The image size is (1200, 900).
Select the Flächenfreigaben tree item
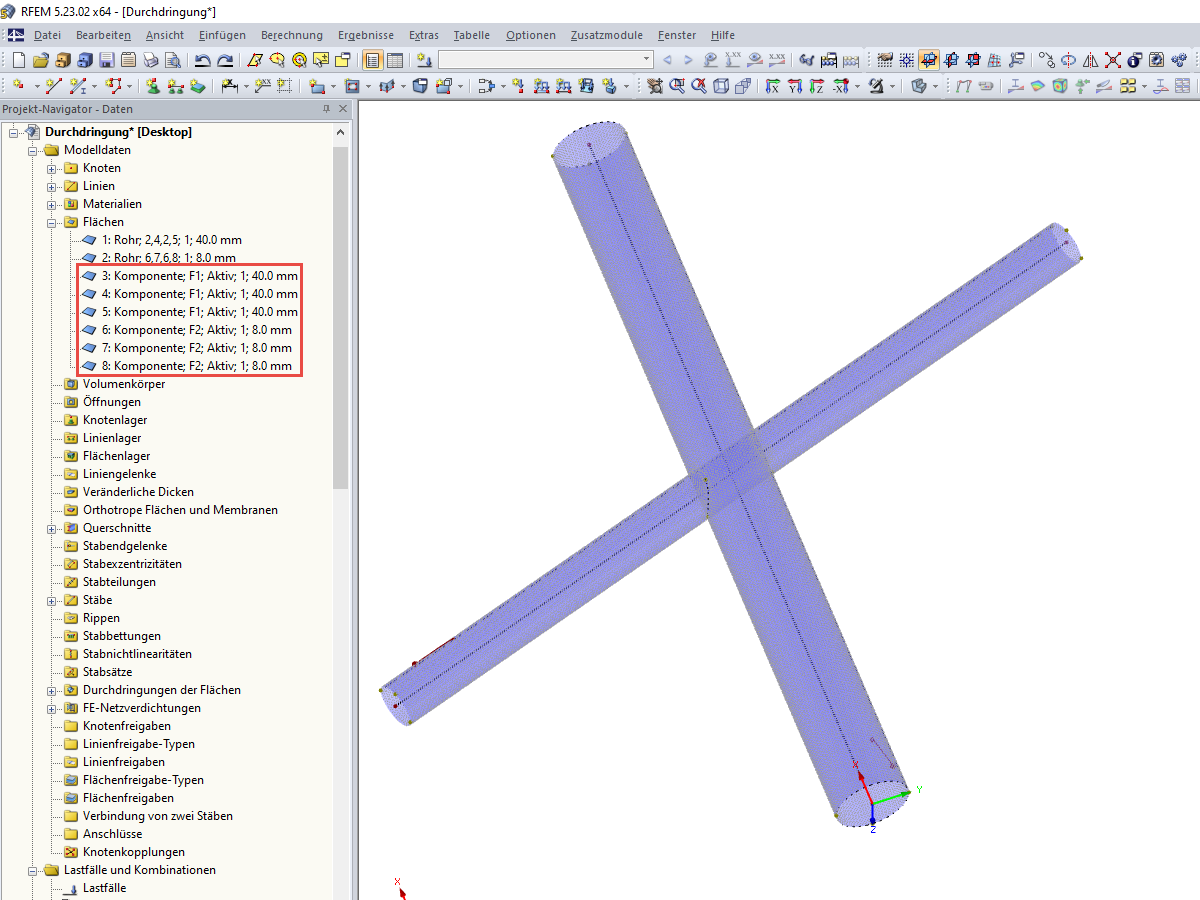tap(128, 798)
